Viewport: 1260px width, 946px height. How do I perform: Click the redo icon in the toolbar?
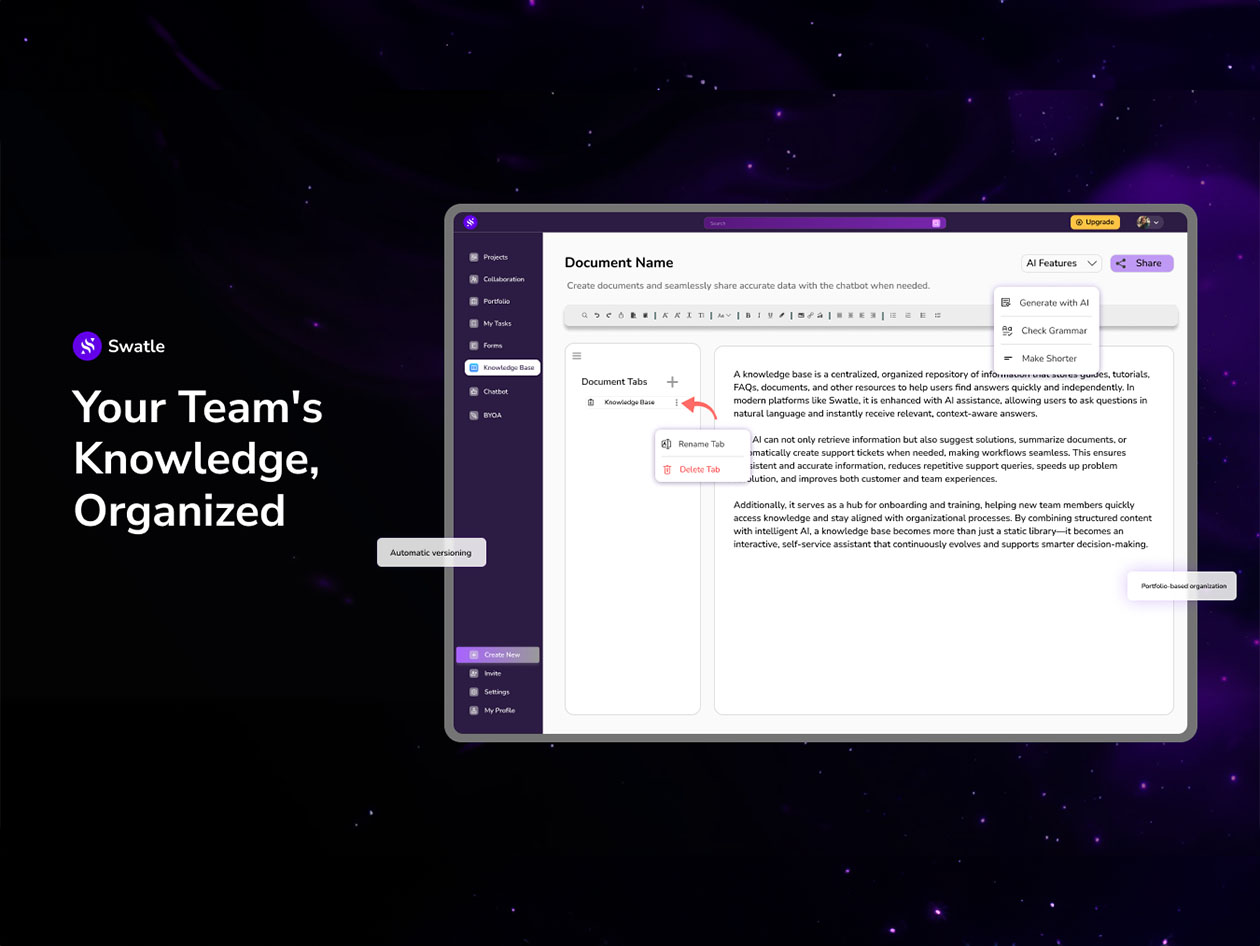click(x=608, y=315)
